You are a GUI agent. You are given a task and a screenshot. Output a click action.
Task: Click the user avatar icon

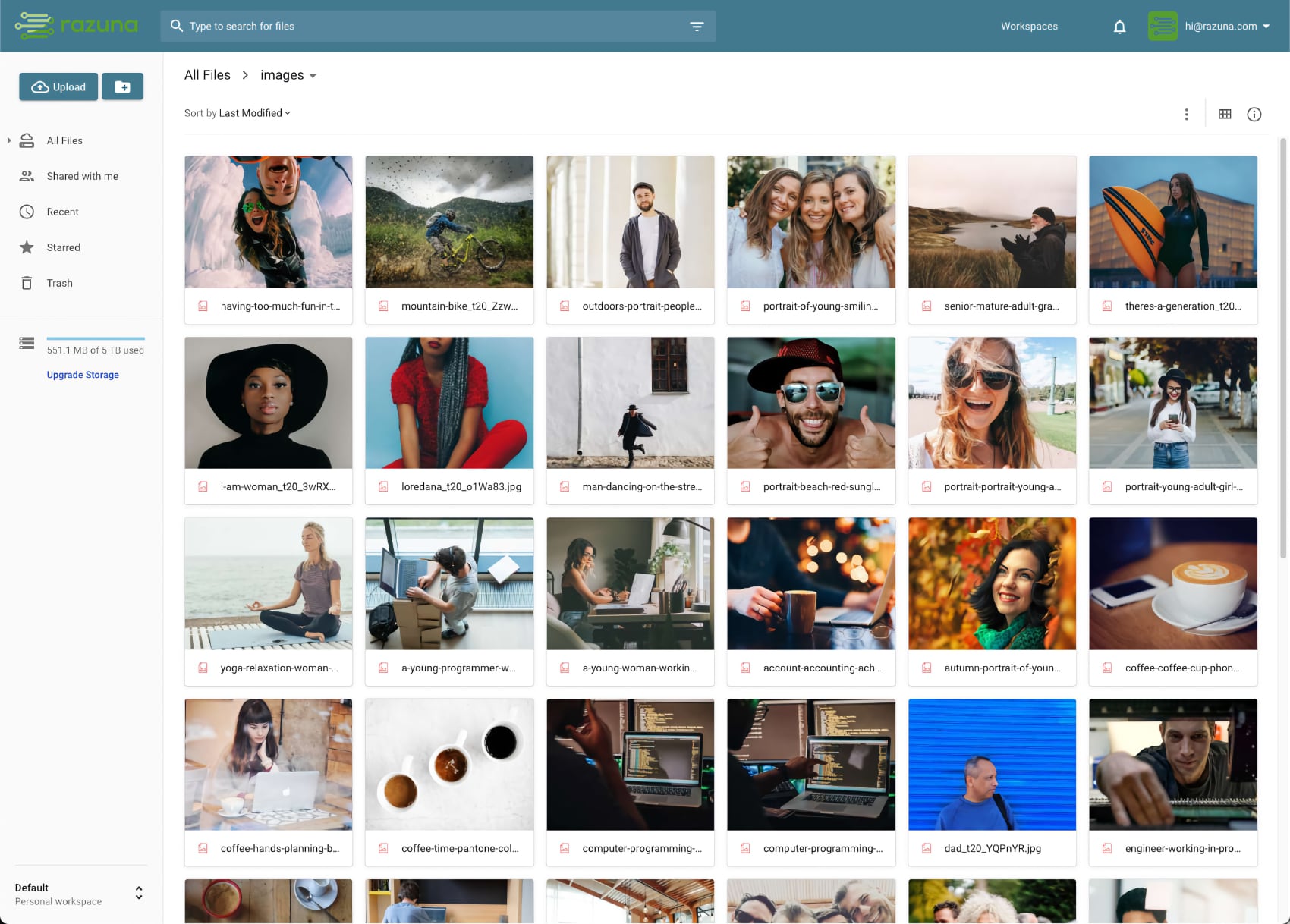(x=1162, y=27)
